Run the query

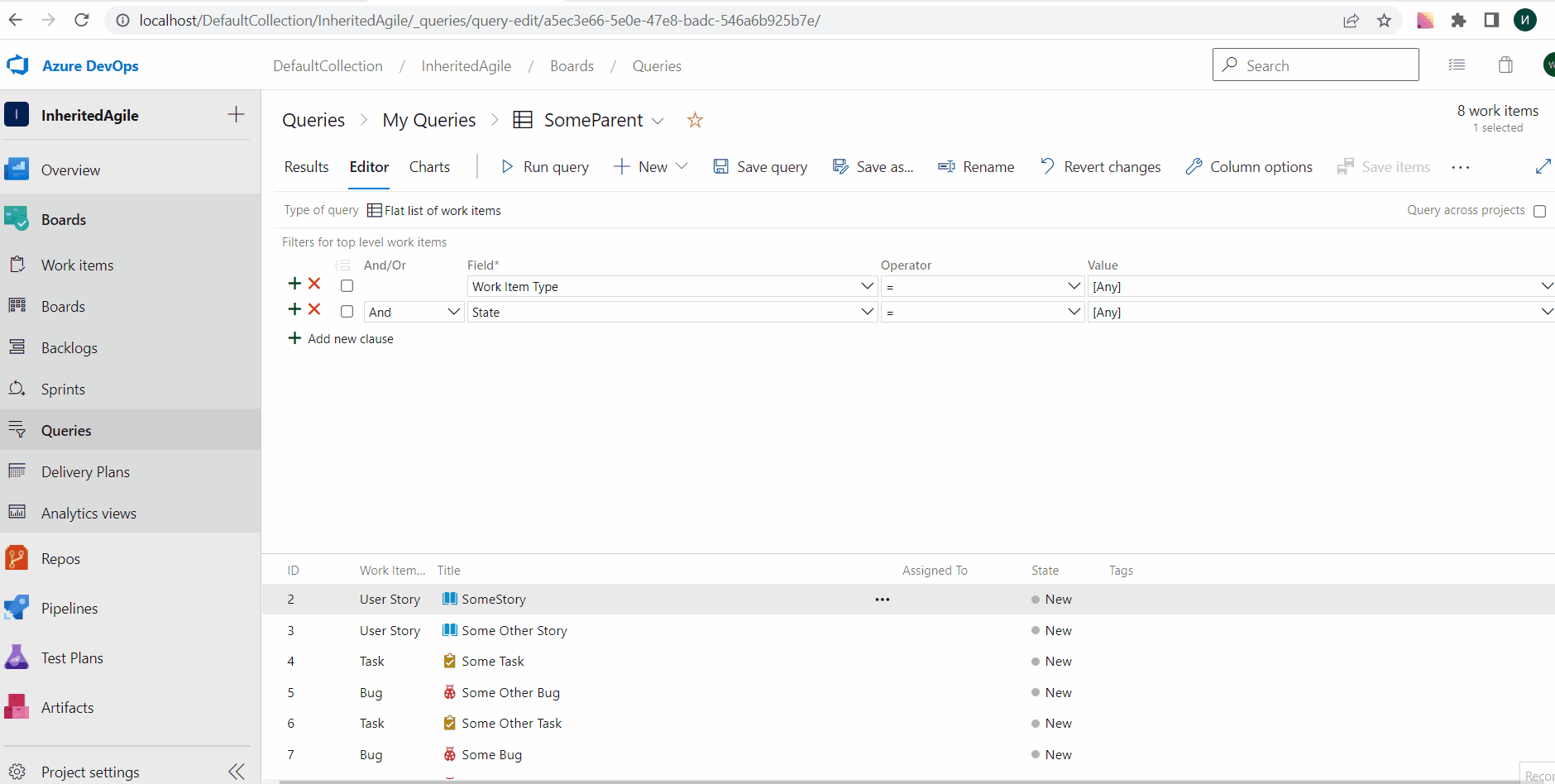point(544,167)
